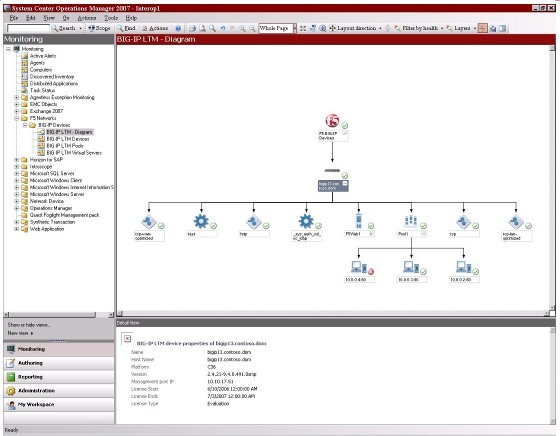Viewport: 560px width, 436px height.
Task: Click the tcp profile node icon
Action: (x=463, y=221)
